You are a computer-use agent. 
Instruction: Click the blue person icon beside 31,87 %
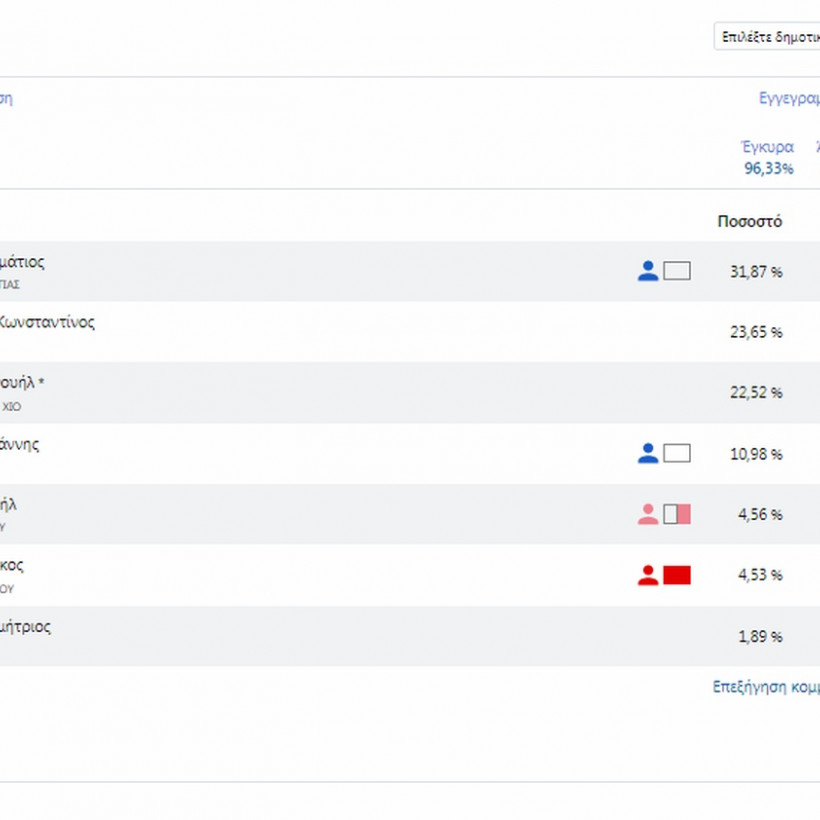coord(648,270)
